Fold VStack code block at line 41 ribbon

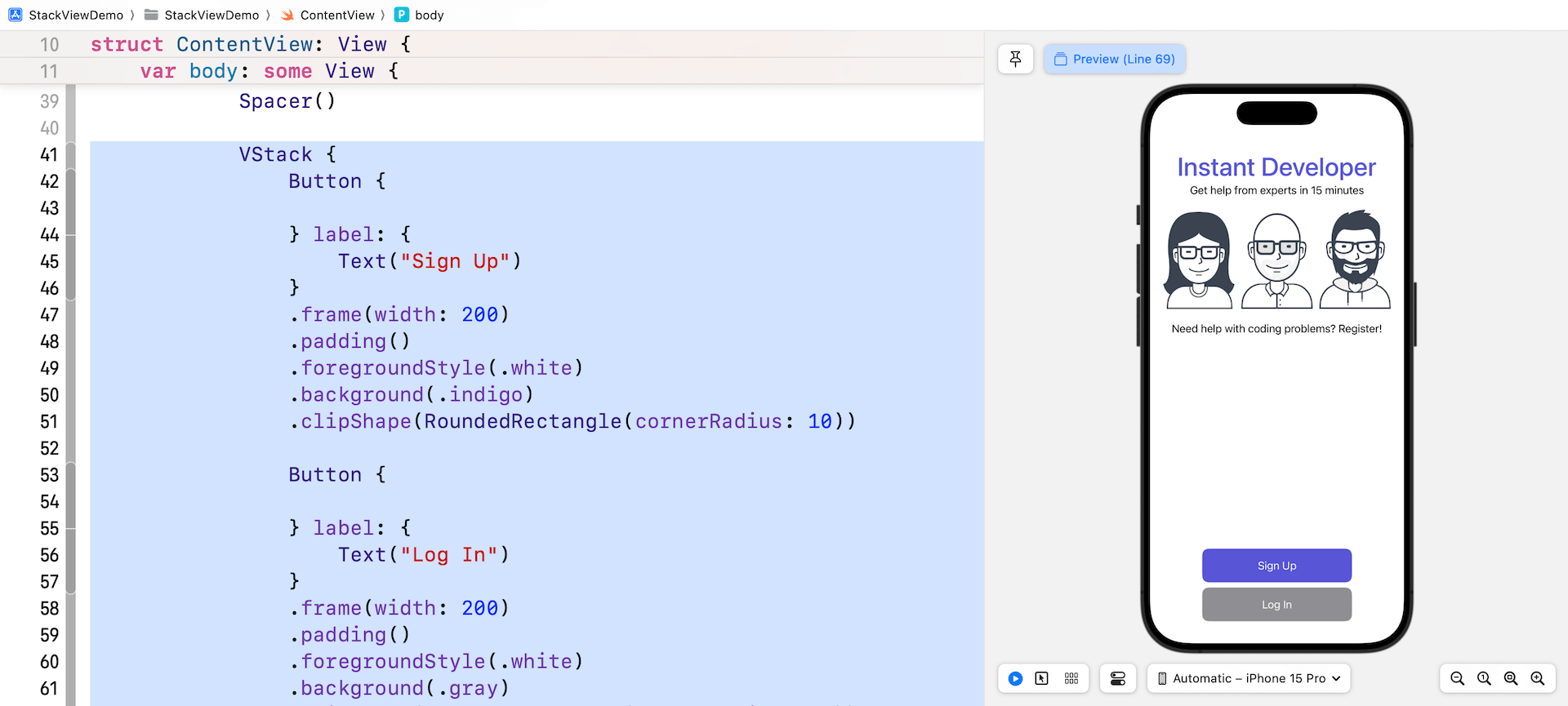(x=71, y=154)
